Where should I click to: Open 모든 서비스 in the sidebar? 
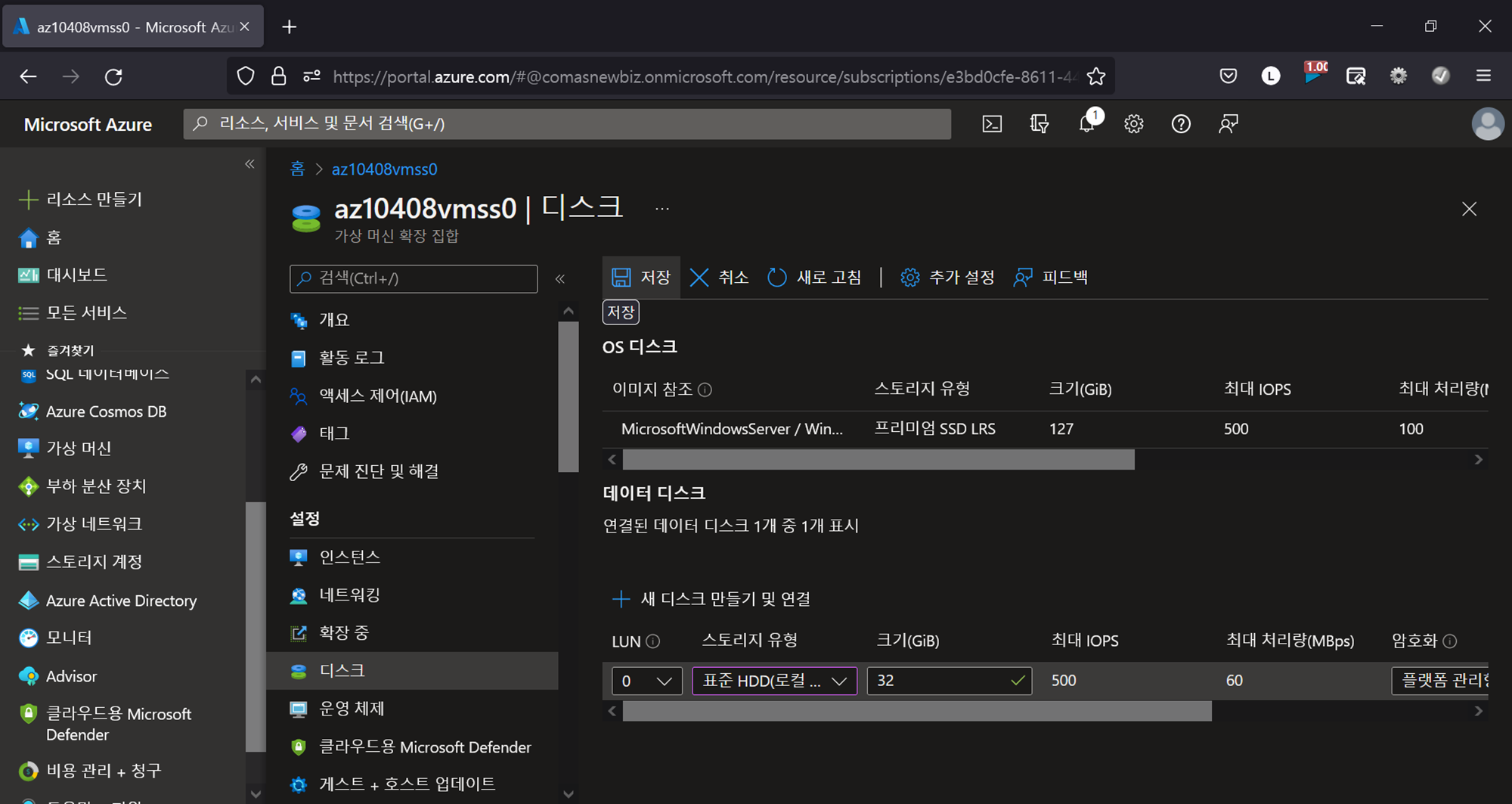[86, 312]
